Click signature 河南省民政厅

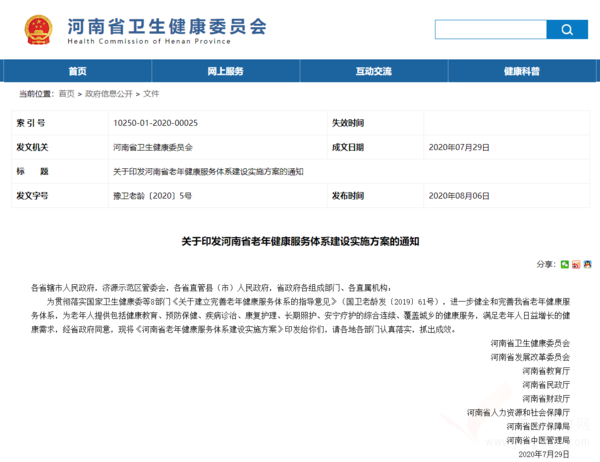click(x=546, y=385)
